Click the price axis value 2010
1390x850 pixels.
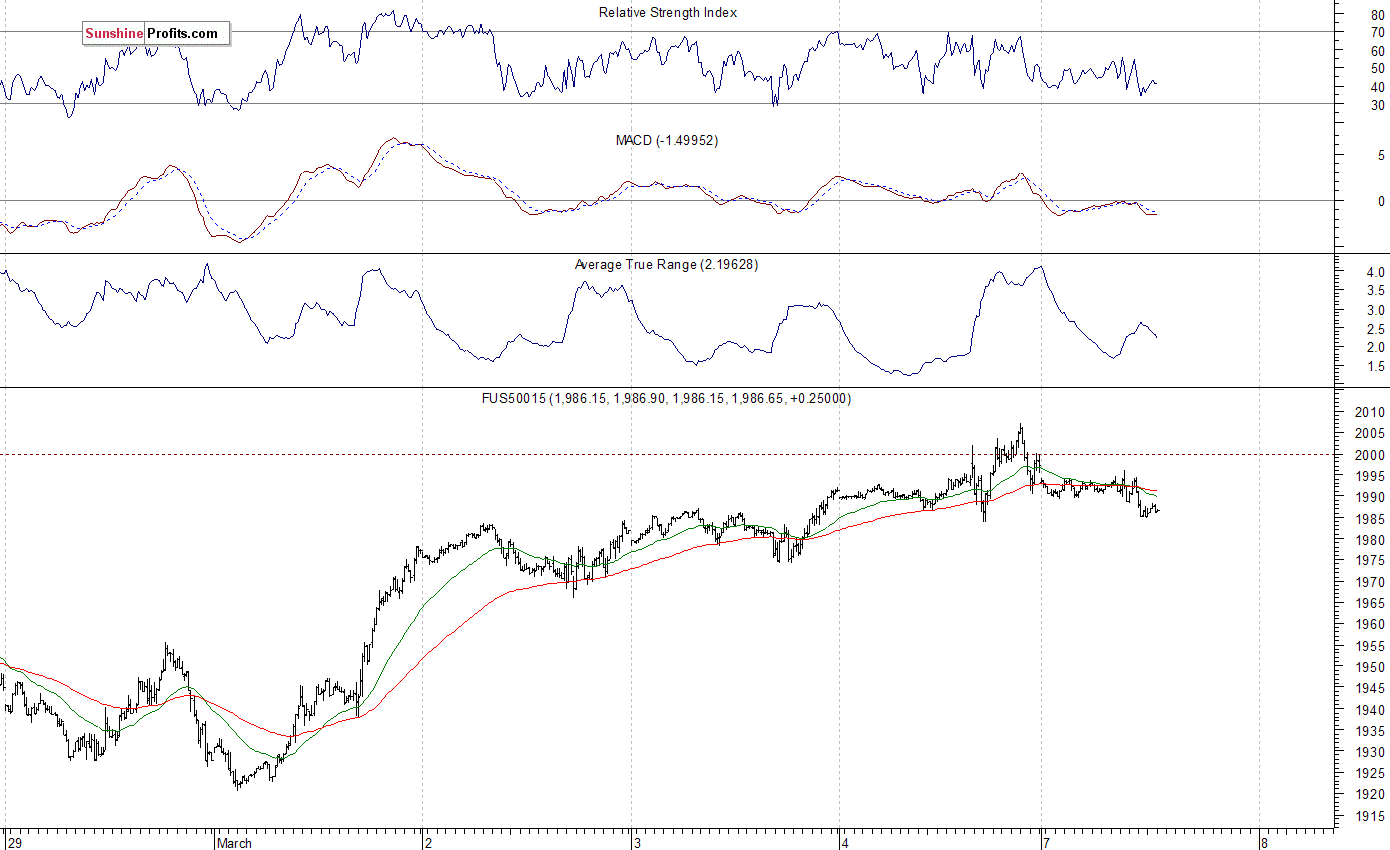1371,412
